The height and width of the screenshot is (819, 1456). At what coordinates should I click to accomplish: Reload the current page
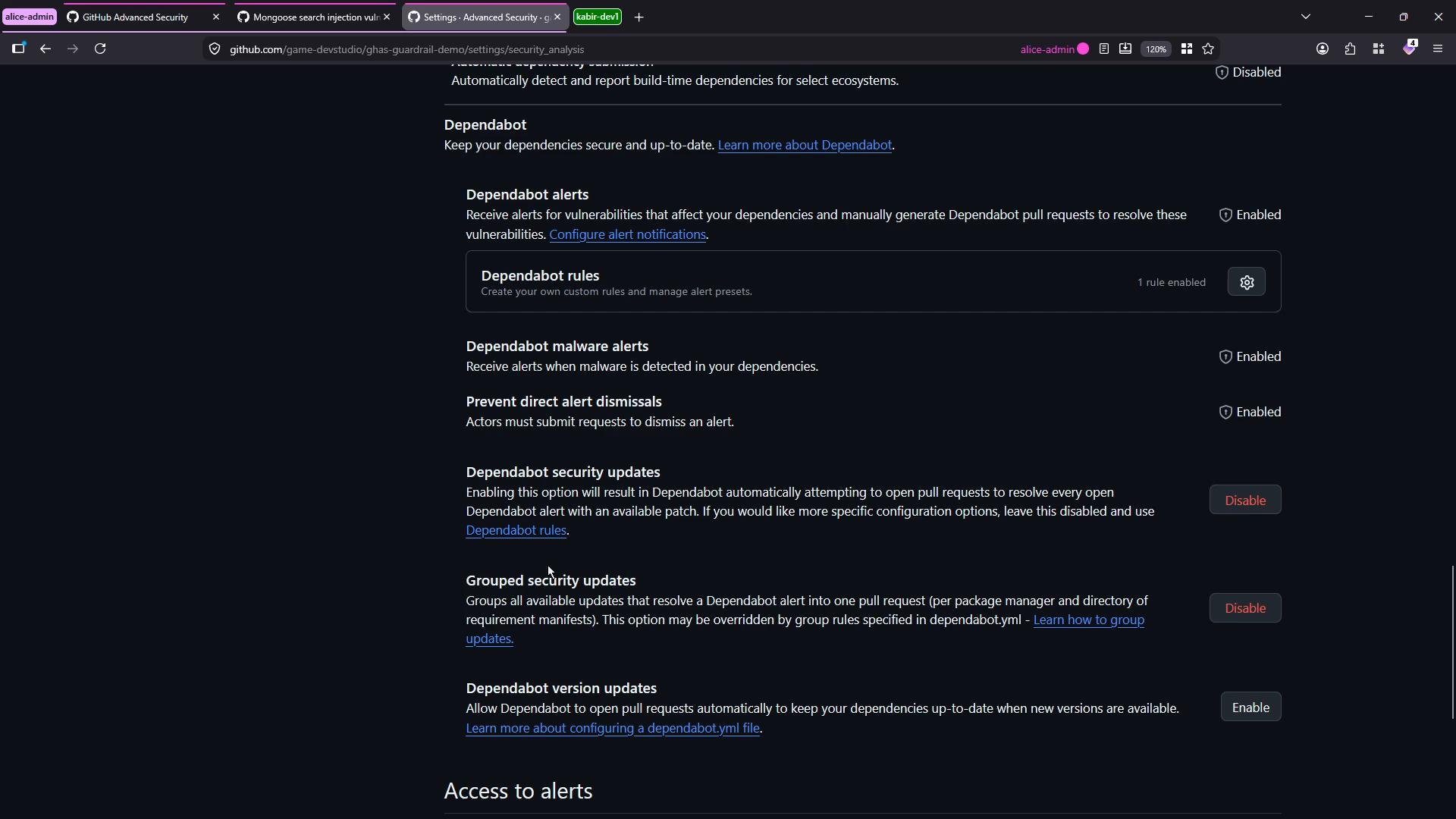click(x=100, y=49)
